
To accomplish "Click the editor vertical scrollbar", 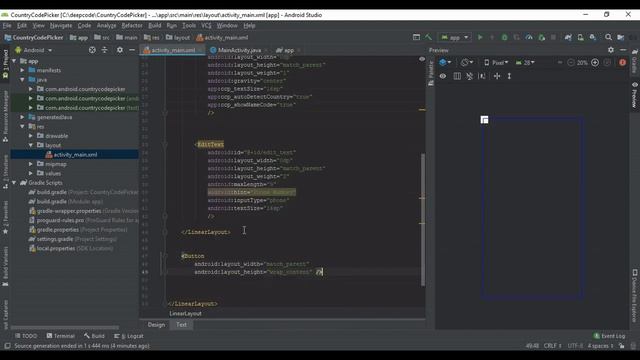I will (x=423, y=220).
